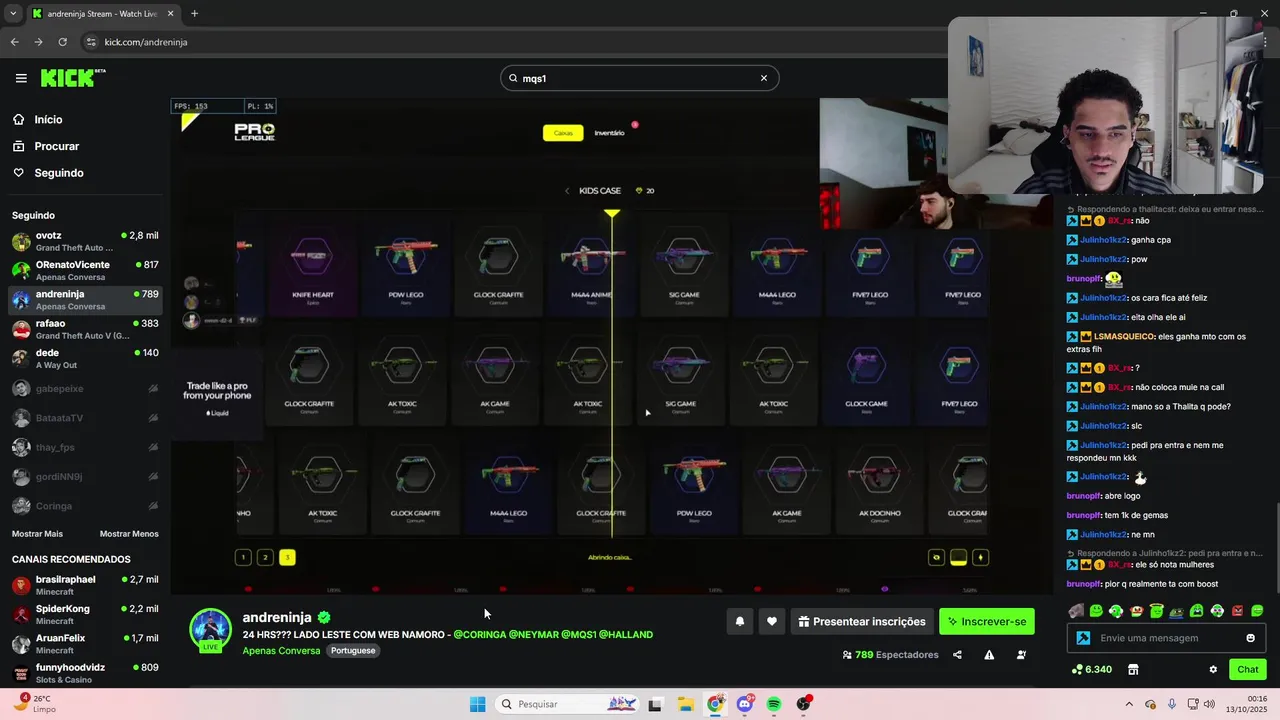The height and width of the screenshot is (720, 1280).
Task: Click the Apenas Conversa category link
Action: [x=281, y=651]
